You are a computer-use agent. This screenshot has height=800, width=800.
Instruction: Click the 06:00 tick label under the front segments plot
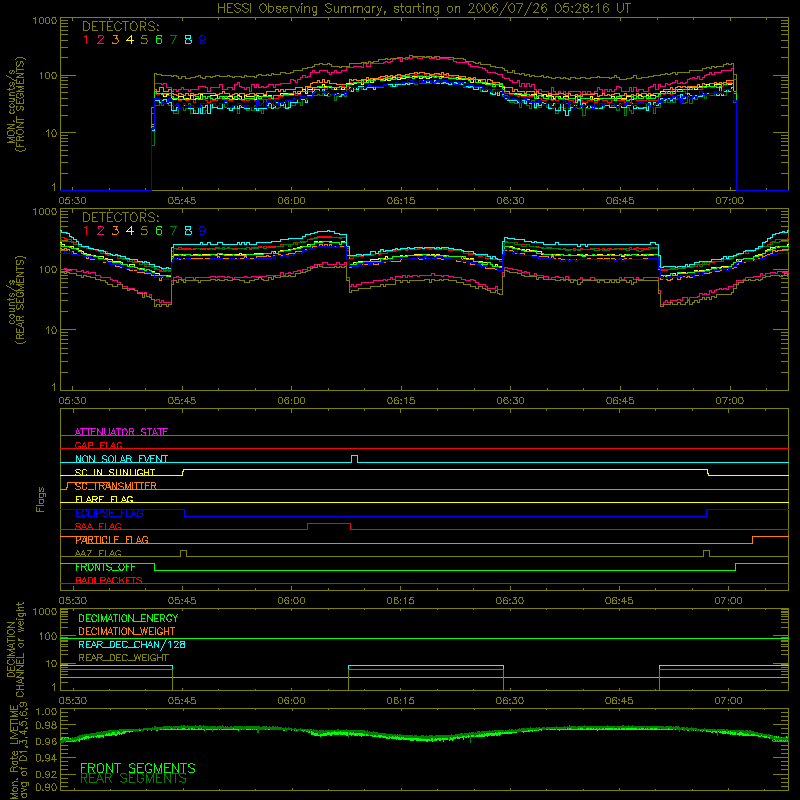(291, 201)
